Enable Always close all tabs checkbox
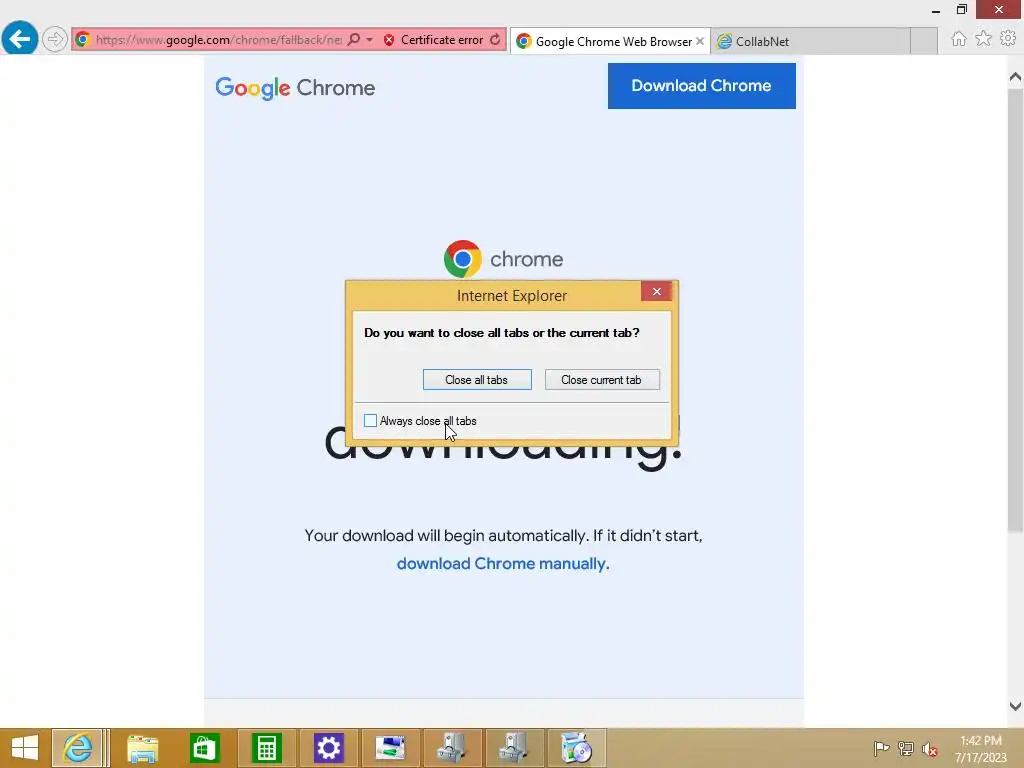This screenshot has width=1024, height=768. coord(370,421)
